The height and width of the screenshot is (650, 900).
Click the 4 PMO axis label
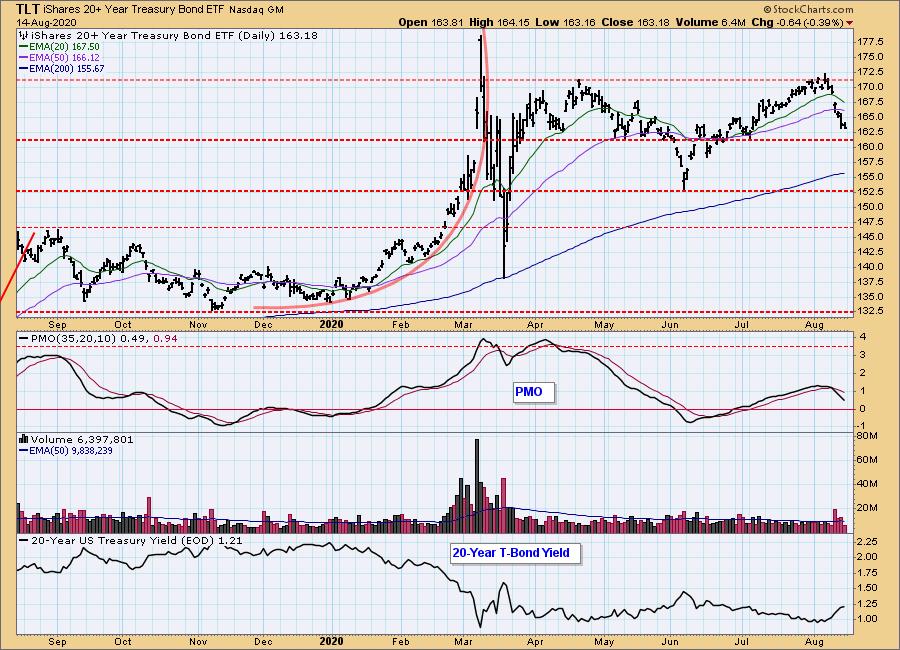(x=863, y=337)
